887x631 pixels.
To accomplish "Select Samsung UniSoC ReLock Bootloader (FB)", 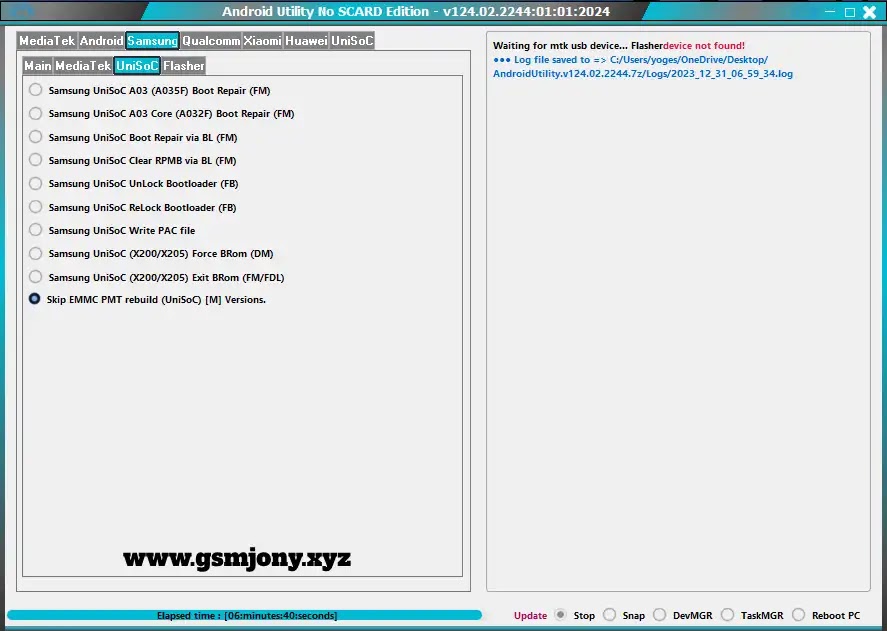I will [36, 207].
